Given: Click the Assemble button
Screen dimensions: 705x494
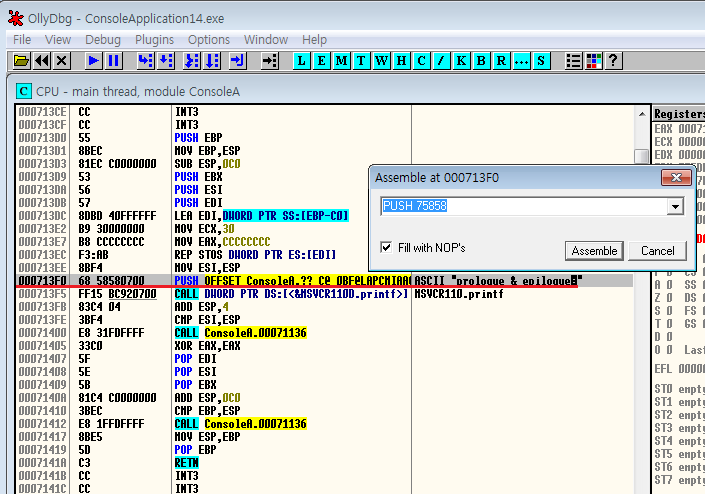Looking at the screenshot, I should point(594,251).
